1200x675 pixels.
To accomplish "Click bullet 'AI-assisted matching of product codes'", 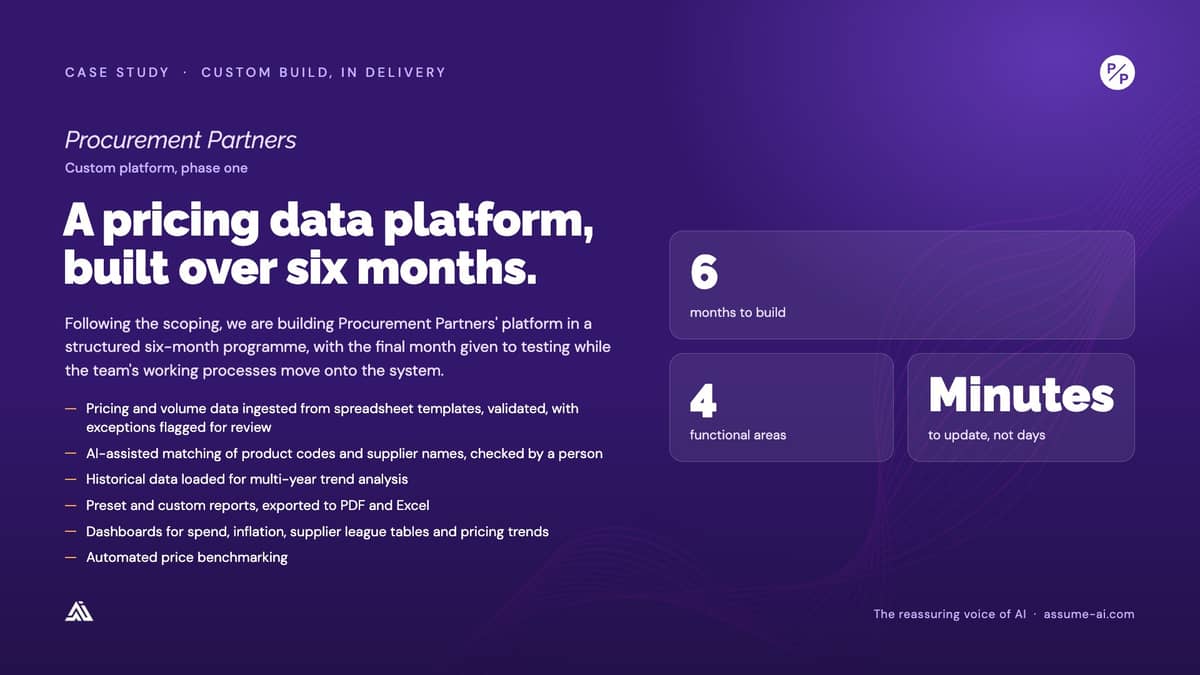I will pos(344,453).
